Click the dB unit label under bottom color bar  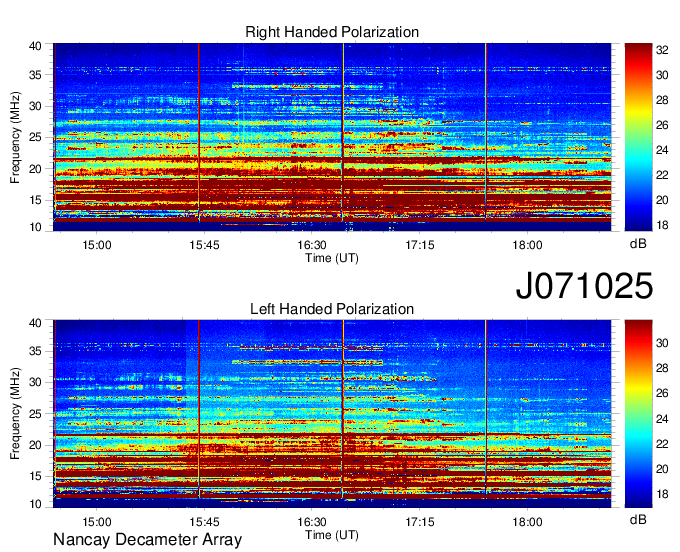click(x=638, y=519)
